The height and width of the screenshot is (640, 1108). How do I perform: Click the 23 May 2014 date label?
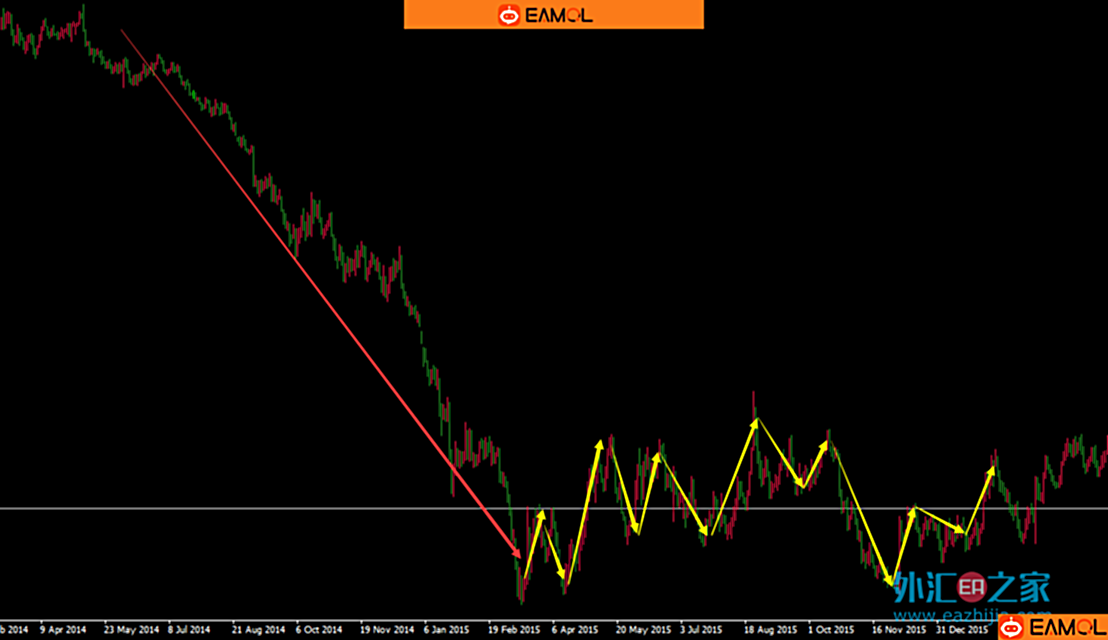(x=131, y=631)
